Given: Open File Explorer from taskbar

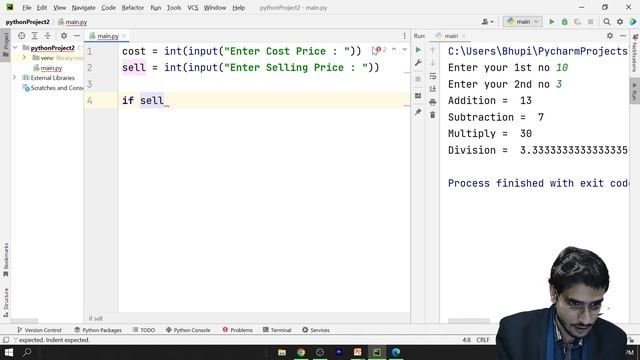Looking at the screenshot, I should coord(282,352).
